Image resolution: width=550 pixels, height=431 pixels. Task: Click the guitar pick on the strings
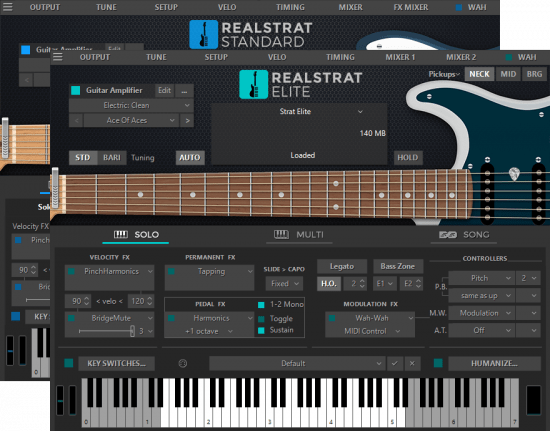tap(514, 174)
